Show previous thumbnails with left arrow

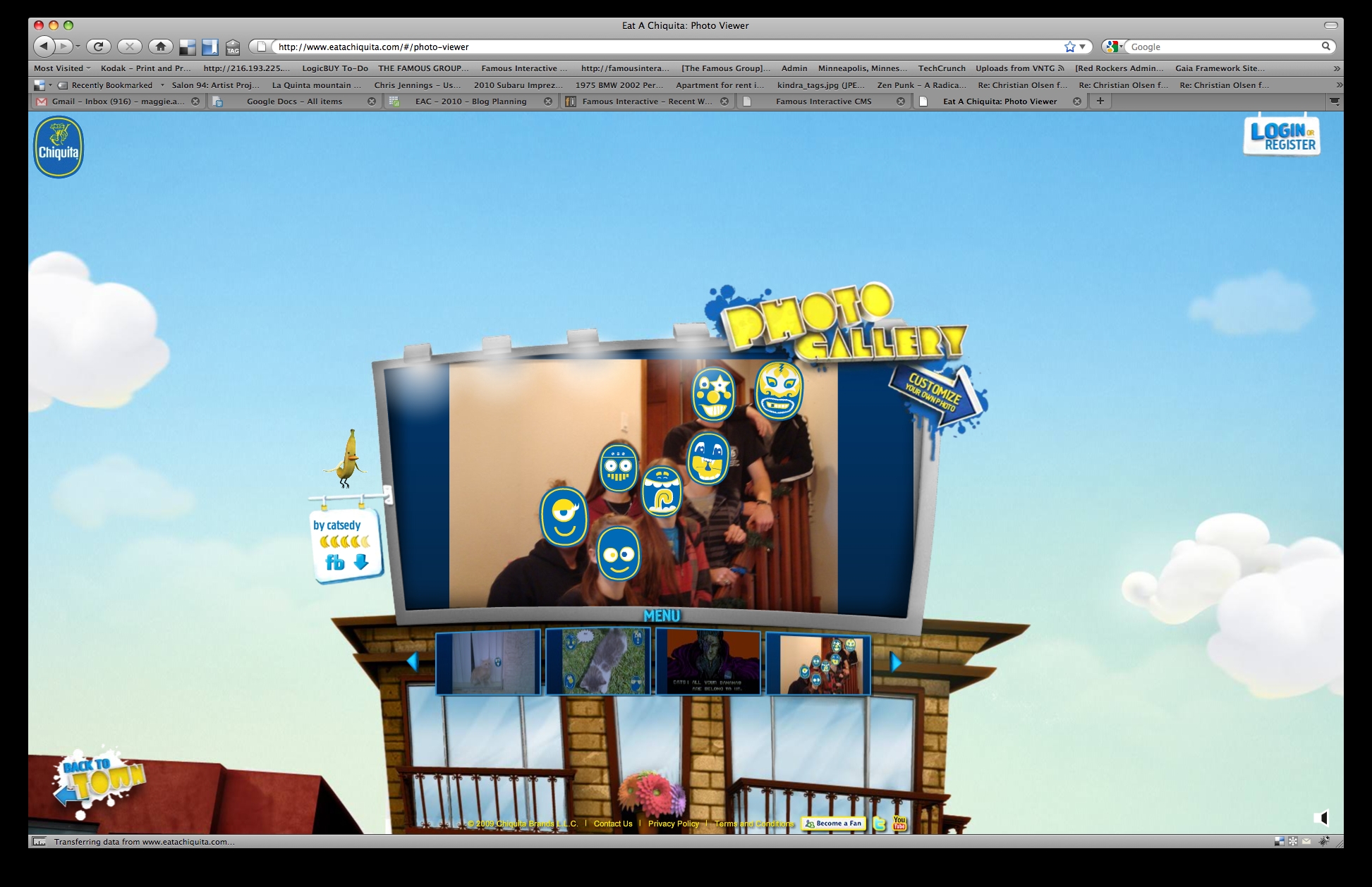point(413,661)
